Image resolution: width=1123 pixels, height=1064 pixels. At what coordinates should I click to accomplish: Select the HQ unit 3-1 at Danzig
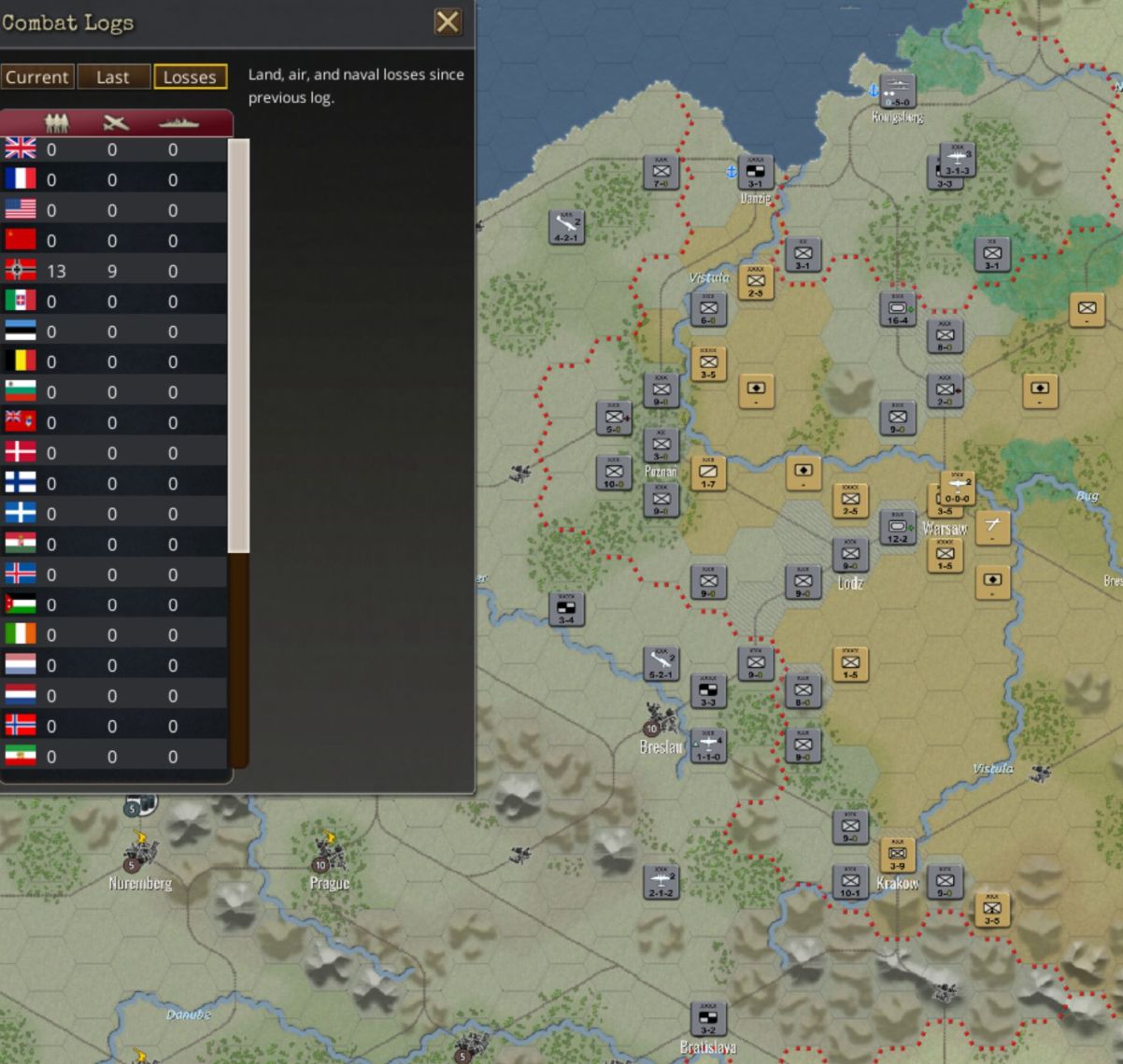point(756,172)
